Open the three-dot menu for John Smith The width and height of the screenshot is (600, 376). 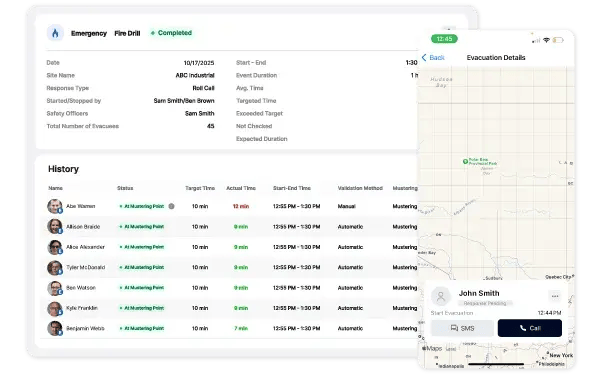pos(554,296)
